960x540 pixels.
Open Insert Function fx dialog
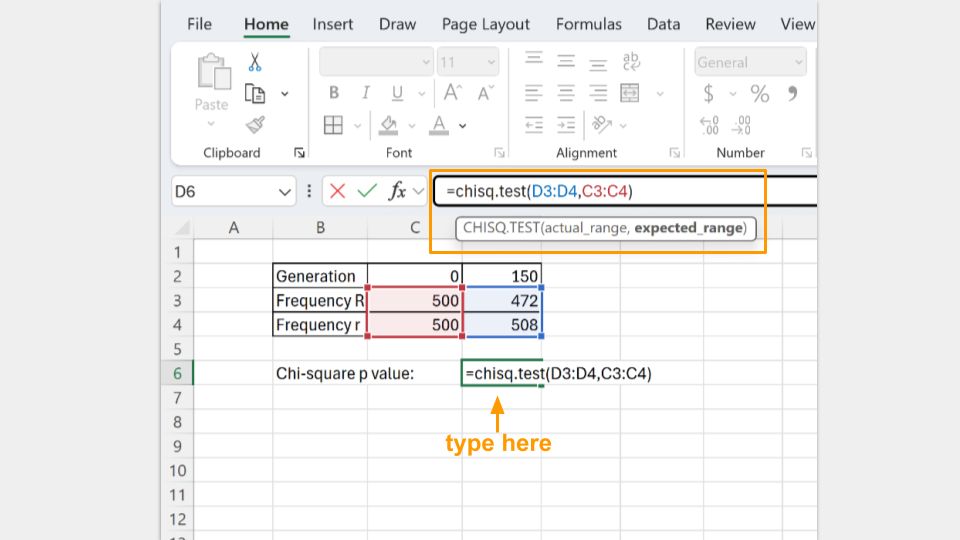coord(397,192)
